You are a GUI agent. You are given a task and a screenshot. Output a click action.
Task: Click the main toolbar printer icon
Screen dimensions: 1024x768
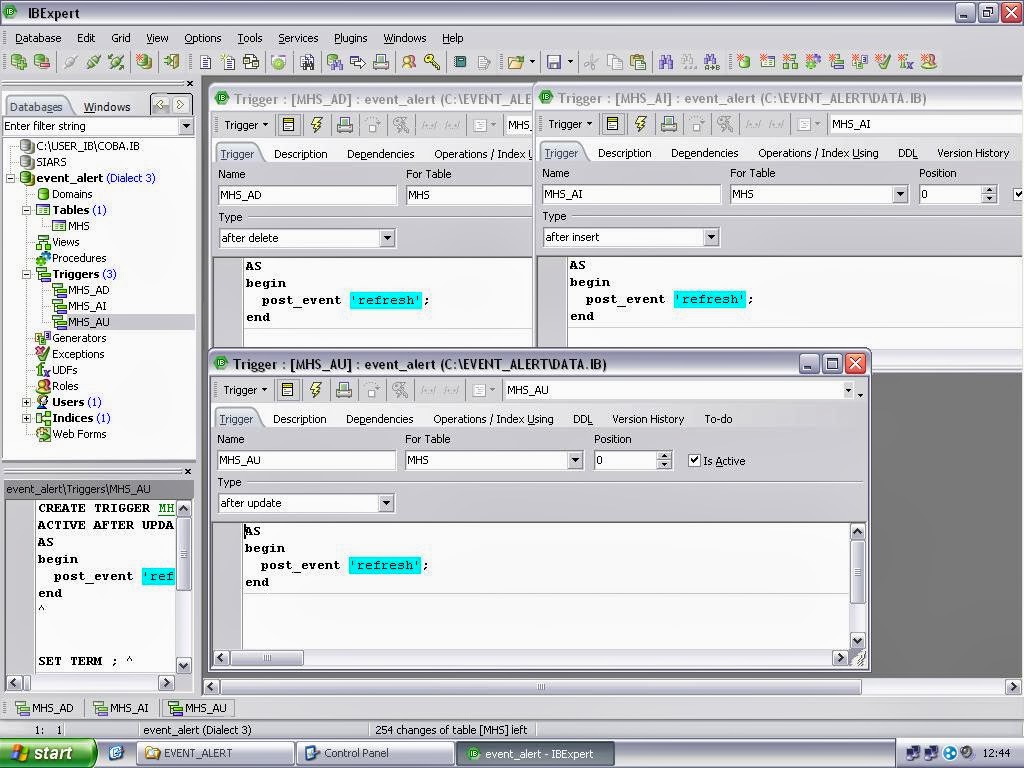tap(381, 62)
